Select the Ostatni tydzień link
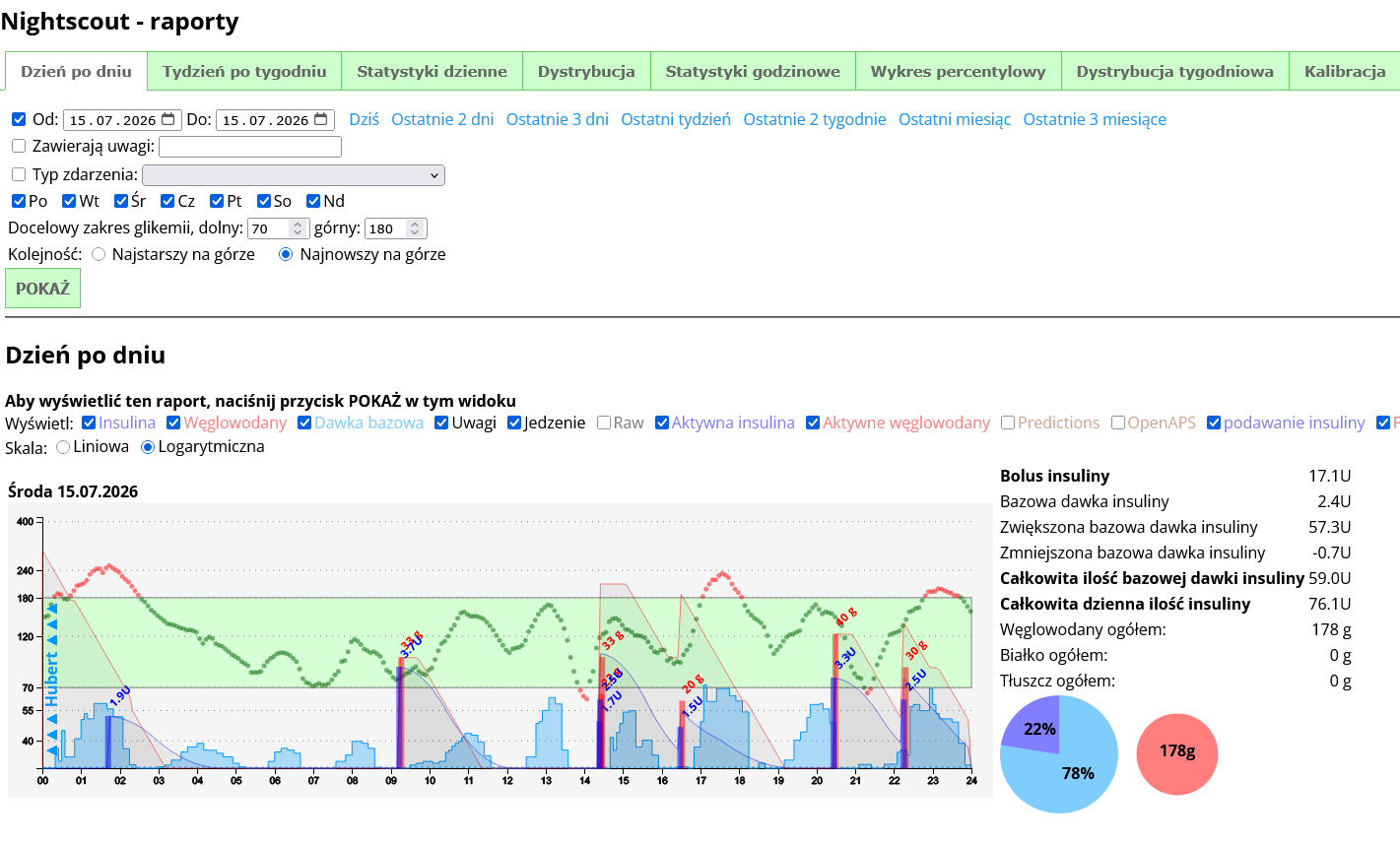 click(676, 119)
